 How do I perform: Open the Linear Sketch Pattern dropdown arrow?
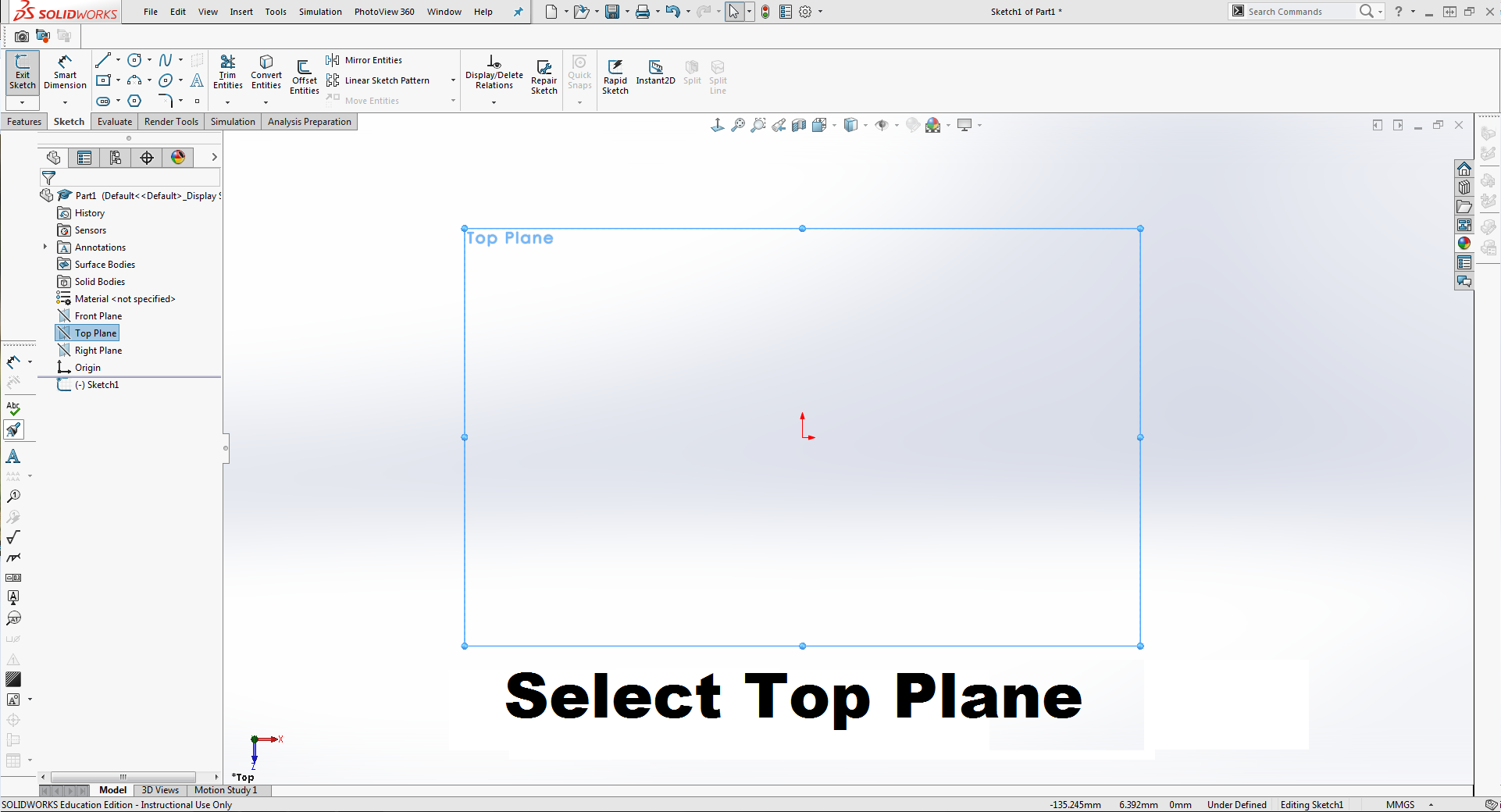click(x=453, y=80)
